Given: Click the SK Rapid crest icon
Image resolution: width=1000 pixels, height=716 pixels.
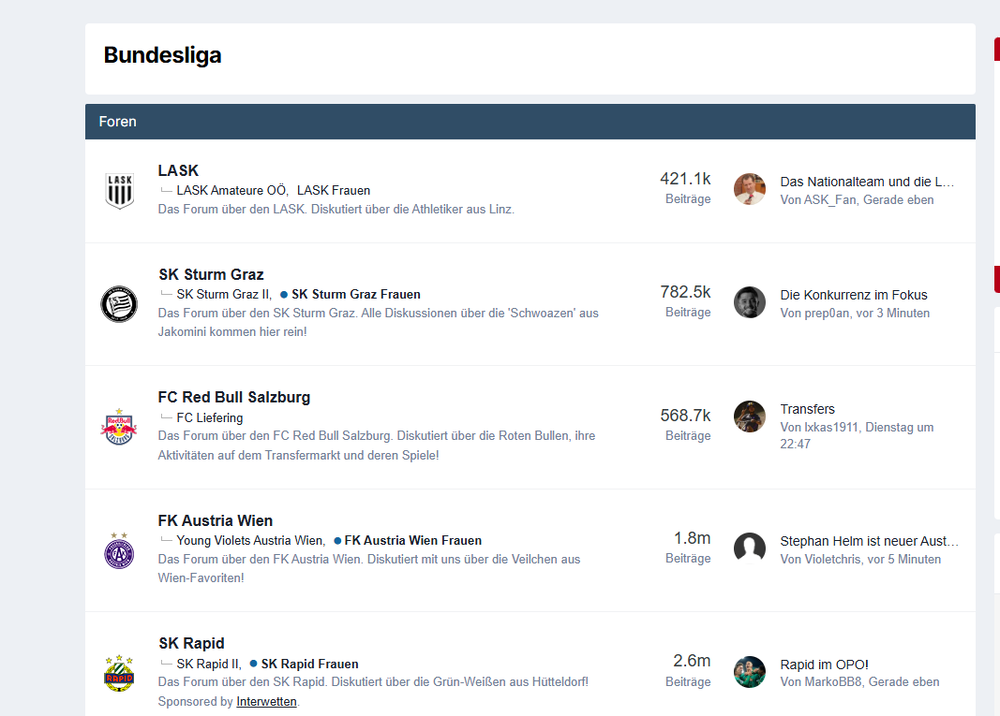Looking at the screenshot, I should tap(119, 673).
